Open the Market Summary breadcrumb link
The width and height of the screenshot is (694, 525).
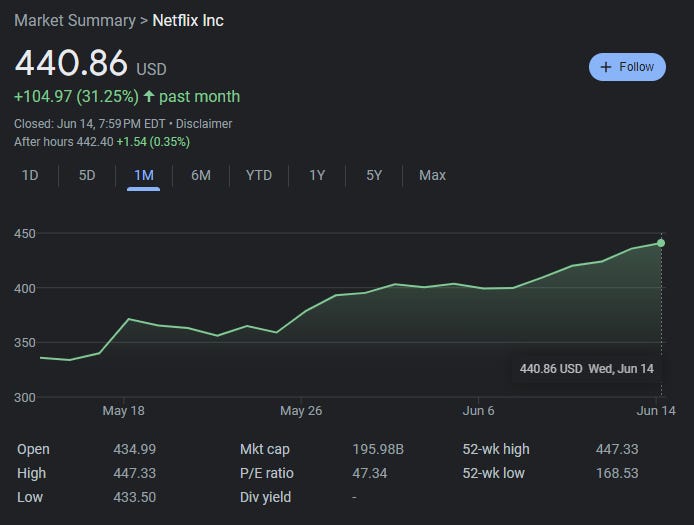click(75, 20)
